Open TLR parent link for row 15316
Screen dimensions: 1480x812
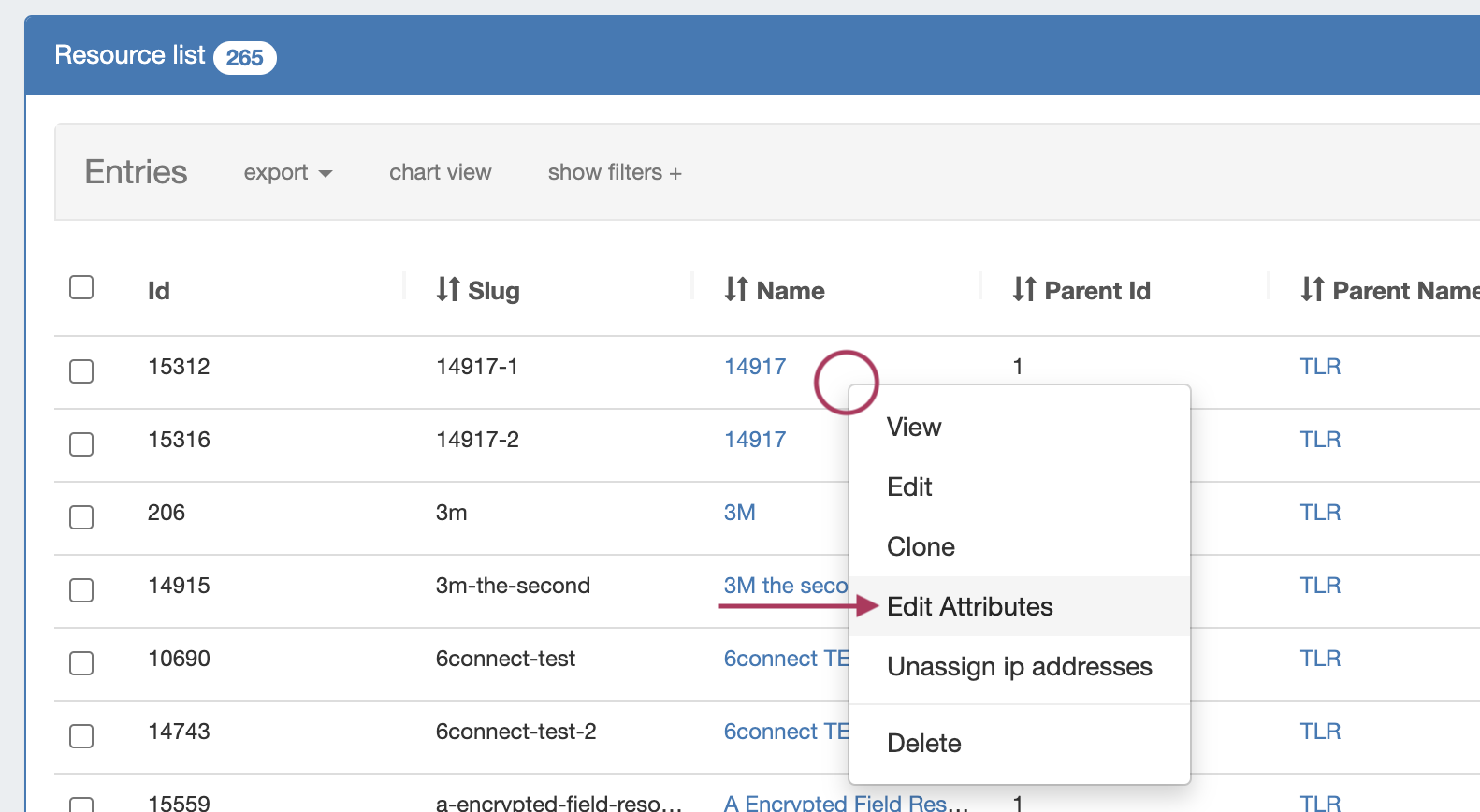(1320, 440)
